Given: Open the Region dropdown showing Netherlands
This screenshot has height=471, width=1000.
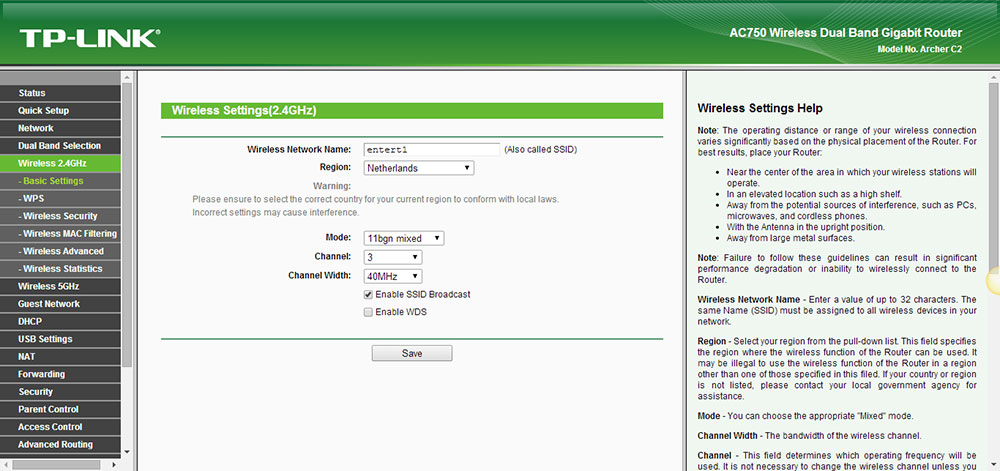Looking at the screenshot, I should (418, 168).
